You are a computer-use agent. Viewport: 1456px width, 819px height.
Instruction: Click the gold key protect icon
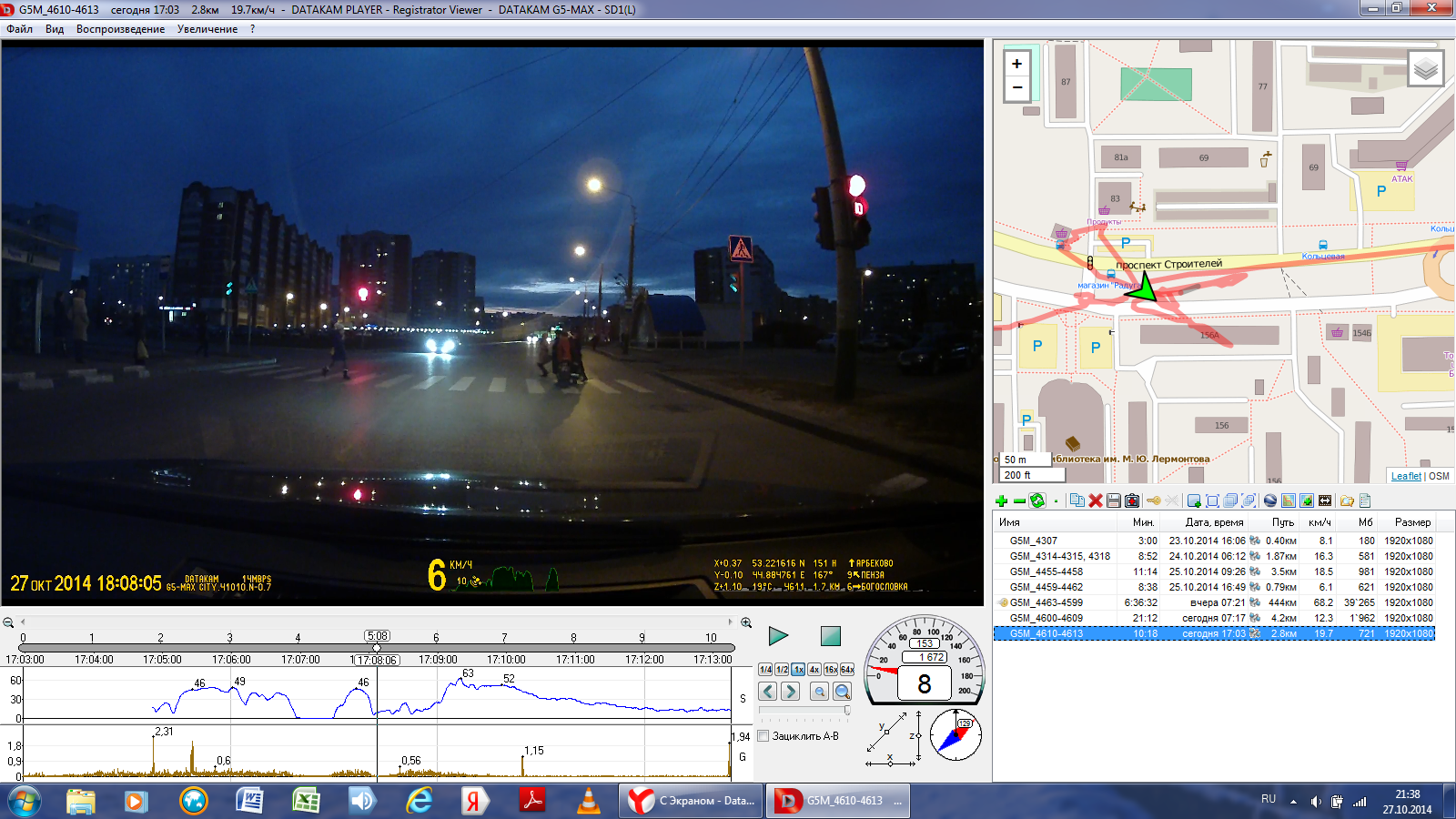coord(1153,500)
